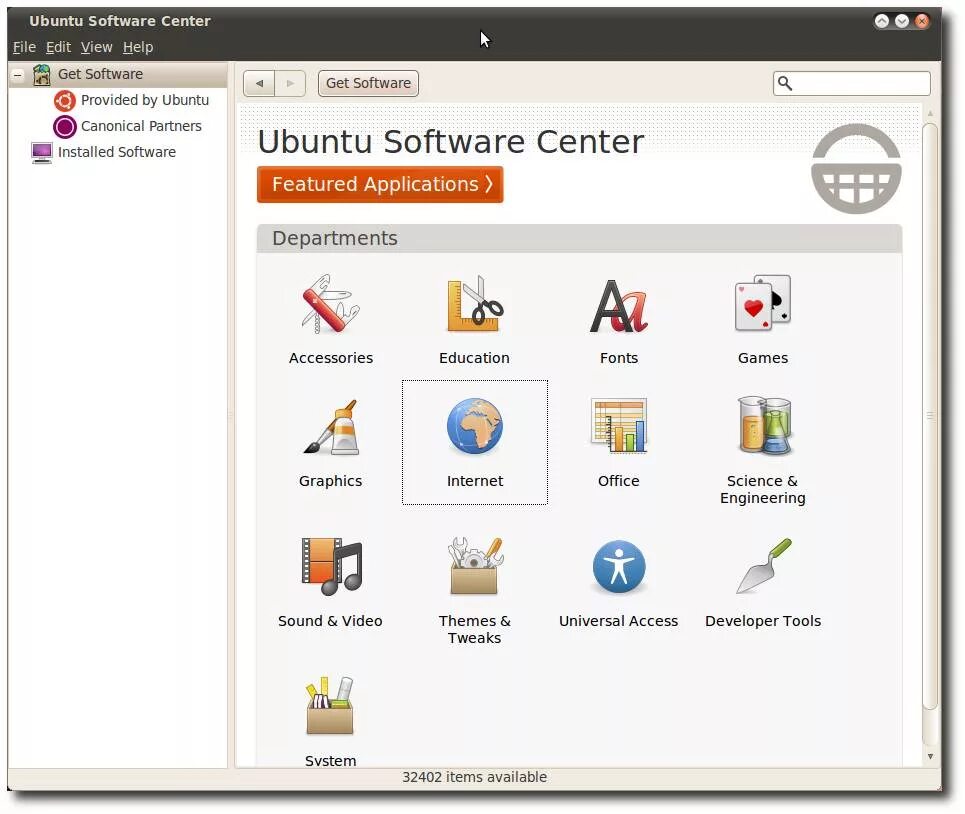The image size is (965, 814).
Task: Open the Science & Engineering beakers icon
Action: coord(764,425)
